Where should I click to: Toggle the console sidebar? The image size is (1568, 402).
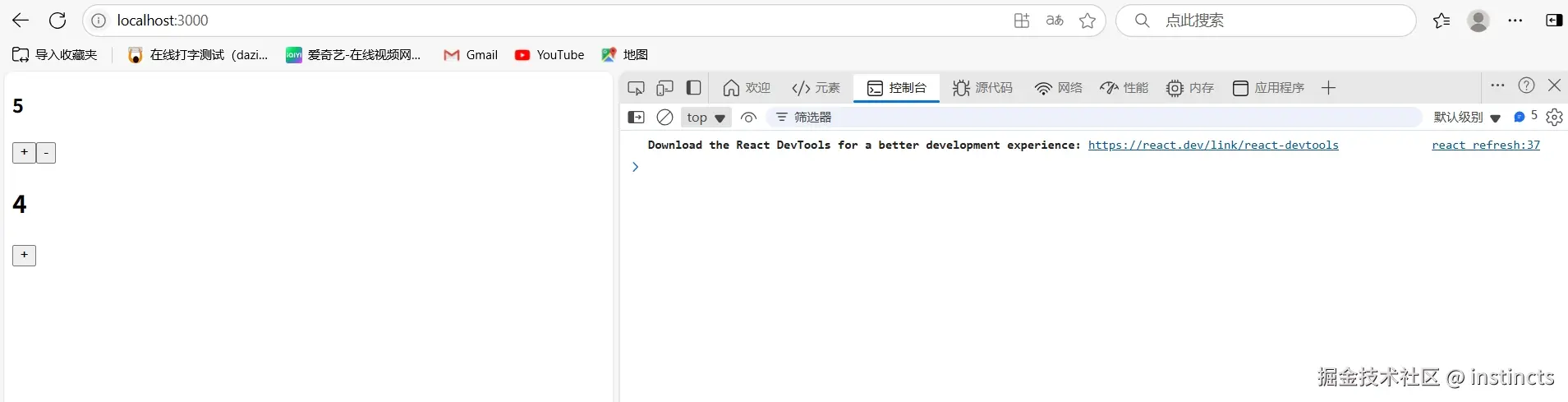pyautogui.click(x=636, y=118)
